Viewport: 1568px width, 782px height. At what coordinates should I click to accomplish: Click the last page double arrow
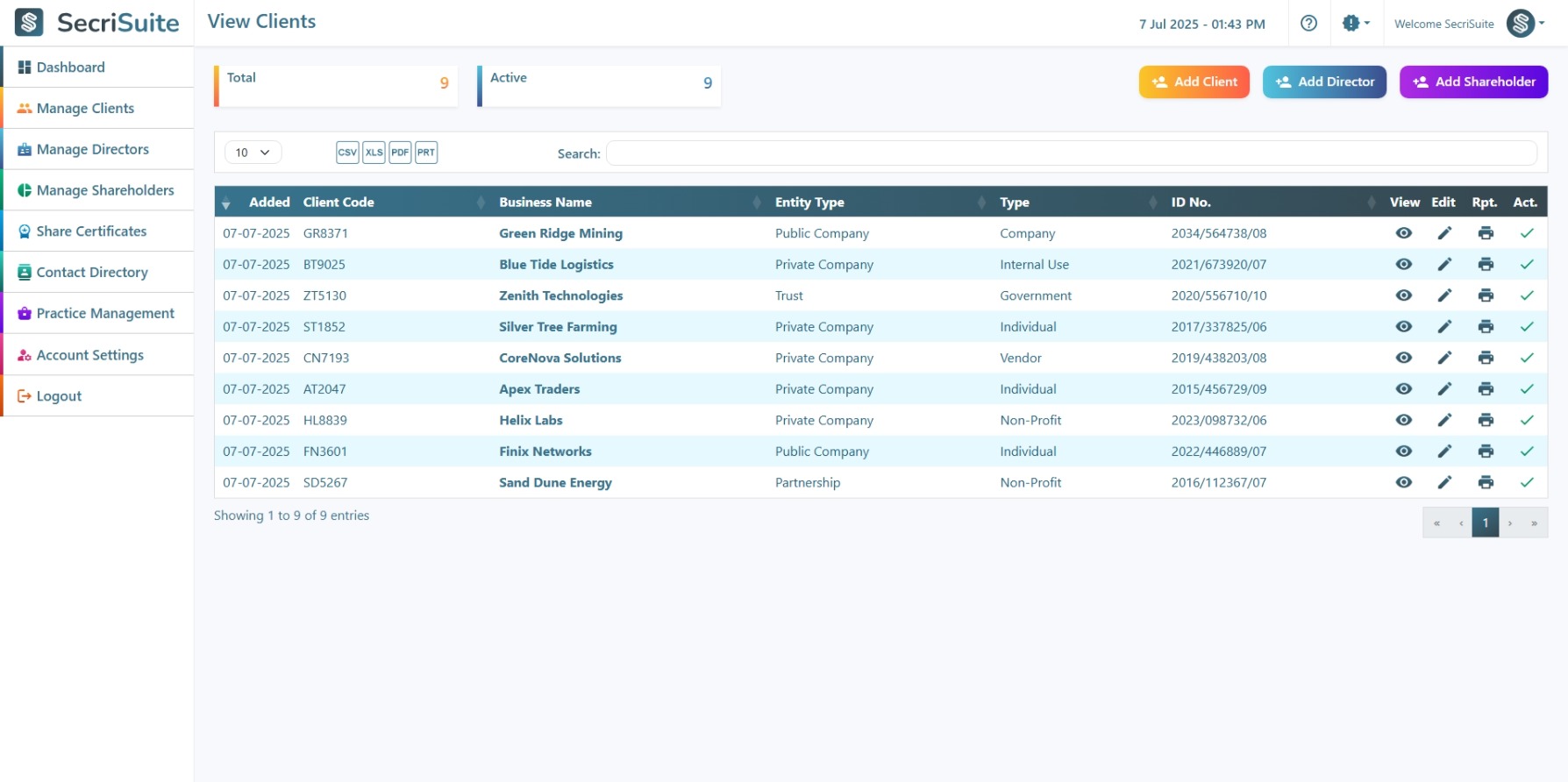(1535, 523)
